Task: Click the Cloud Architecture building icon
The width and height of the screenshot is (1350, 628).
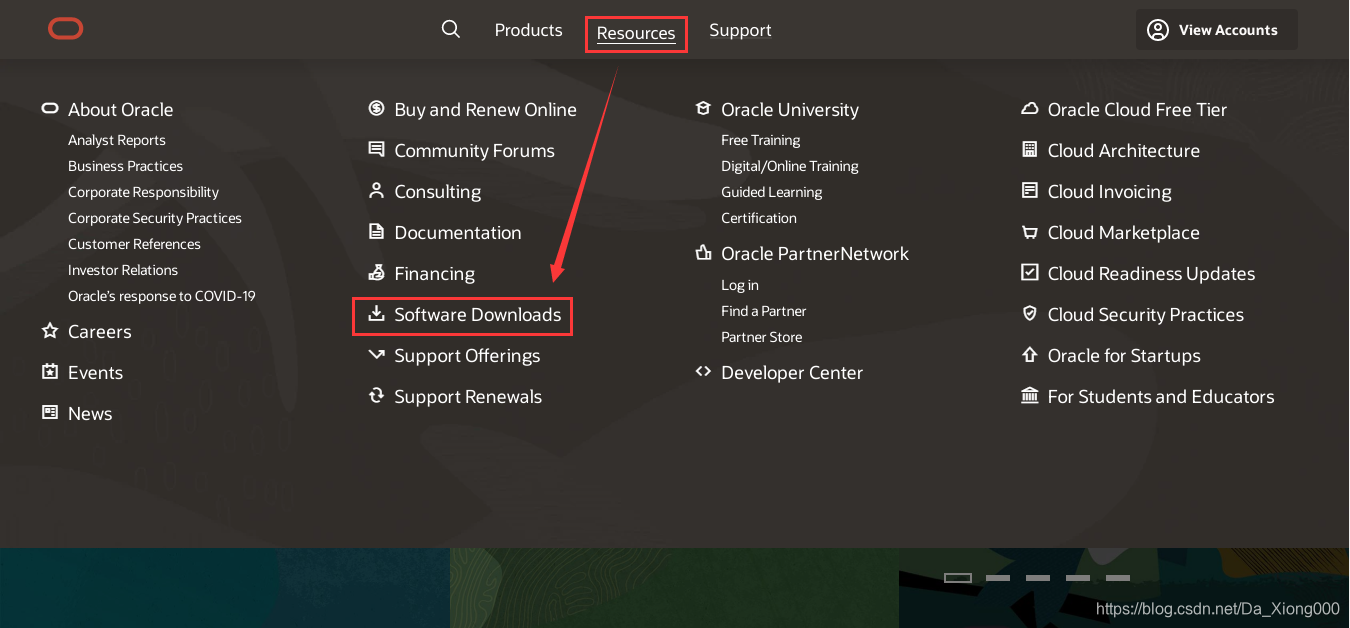Action: (1029, 149)
